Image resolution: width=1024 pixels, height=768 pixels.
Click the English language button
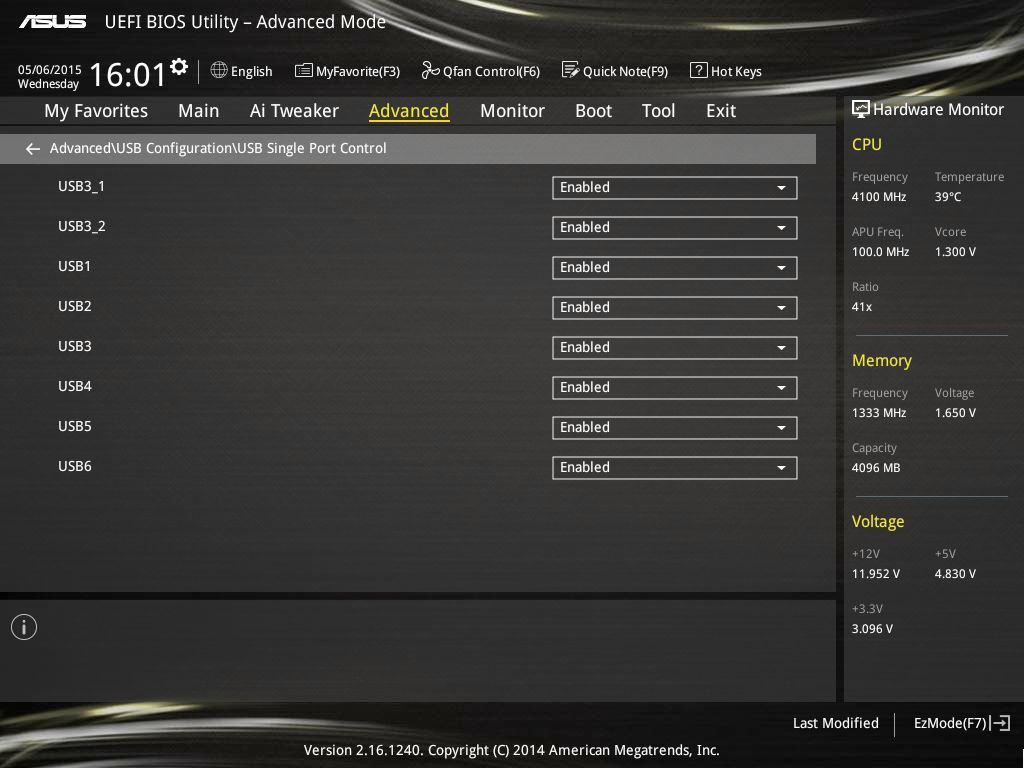(251, 71)
